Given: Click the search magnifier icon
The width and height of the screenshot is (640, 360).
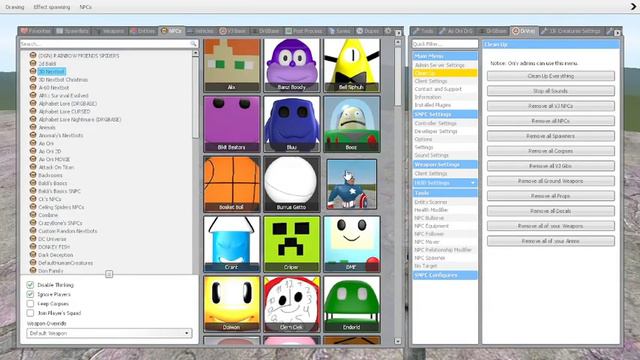Looking at the screenshot, I should point(193,44).
